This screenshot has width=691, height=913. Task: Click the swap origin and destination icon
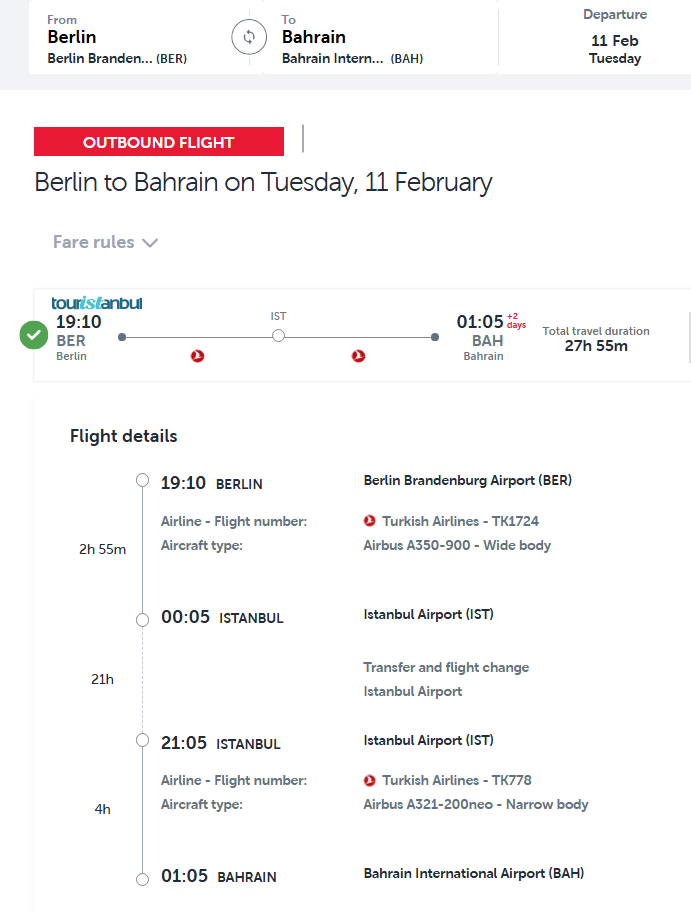click(249, 38)
